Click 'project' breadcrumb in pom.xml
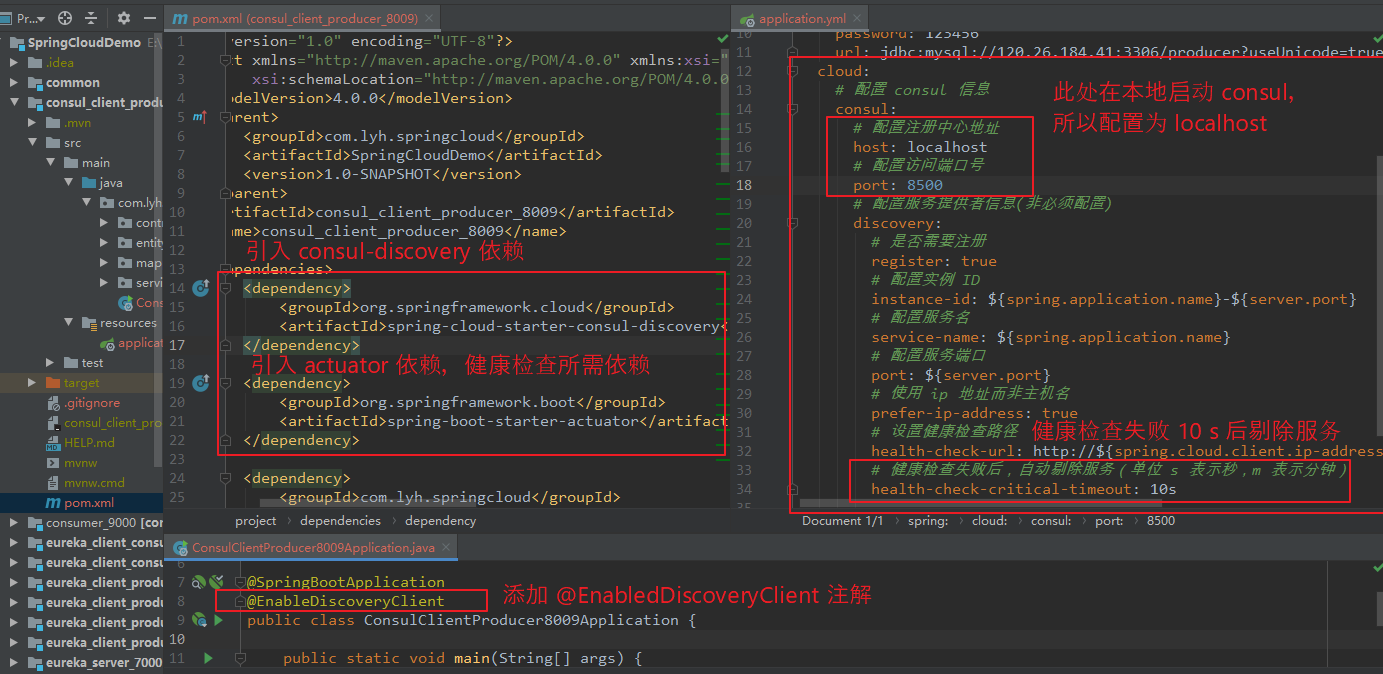 (256, 521)
